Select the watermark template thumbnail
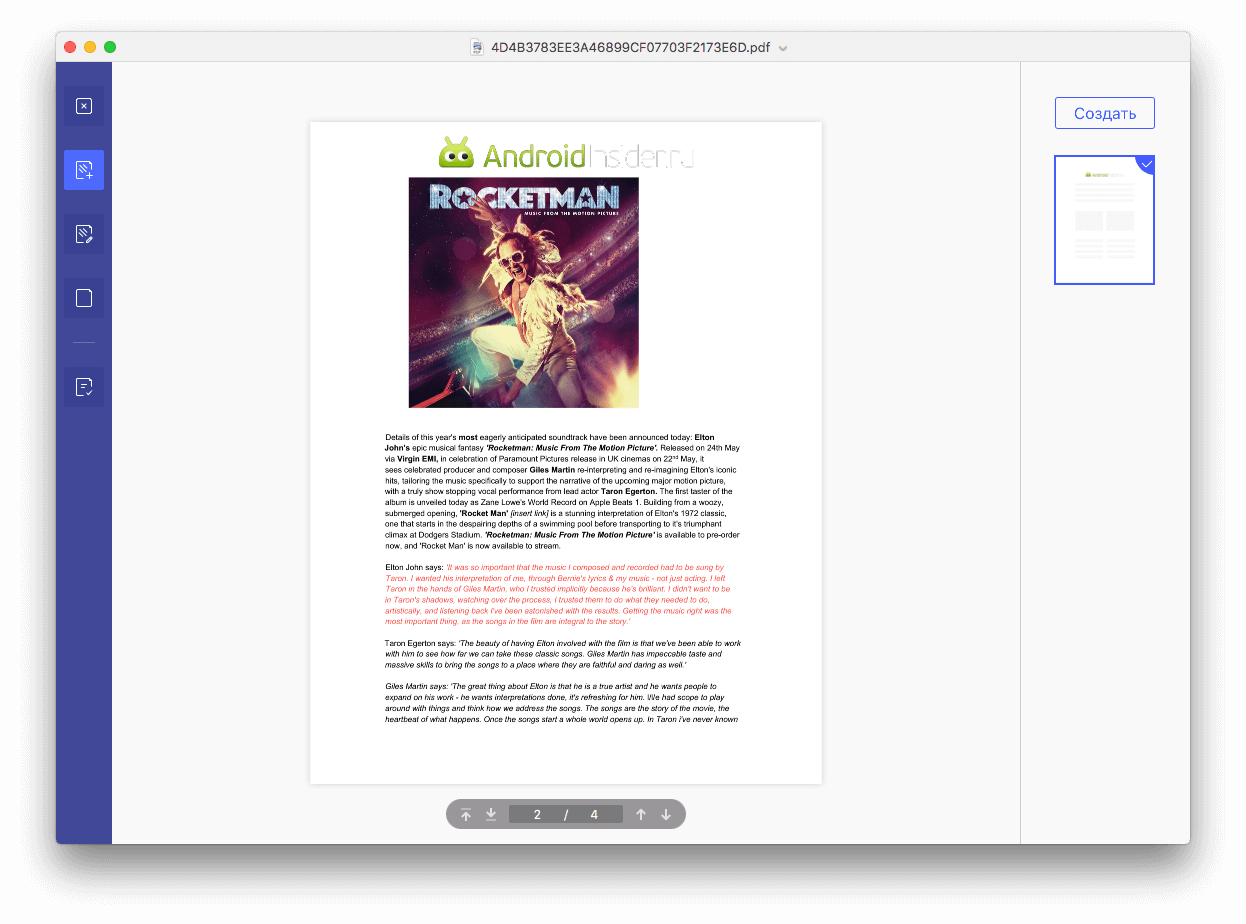 [x=1105, y=220]
